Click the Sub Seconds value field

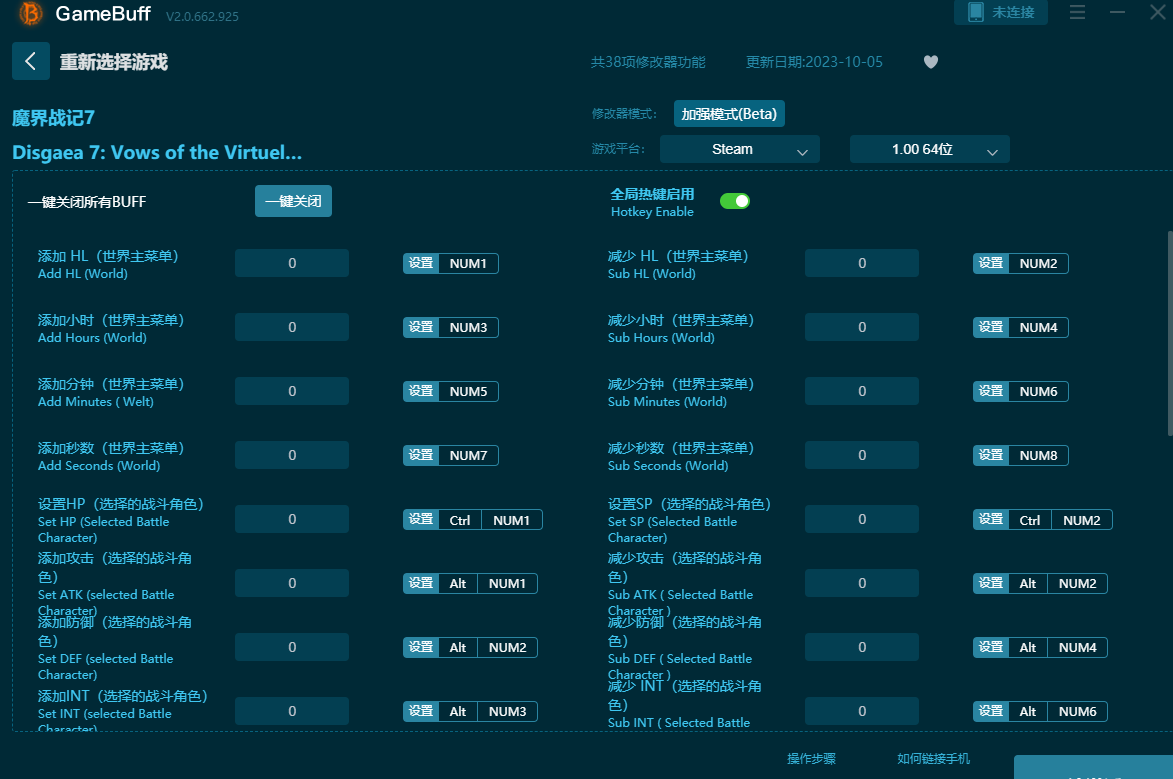pyautogui.click(x=862, y=455)
